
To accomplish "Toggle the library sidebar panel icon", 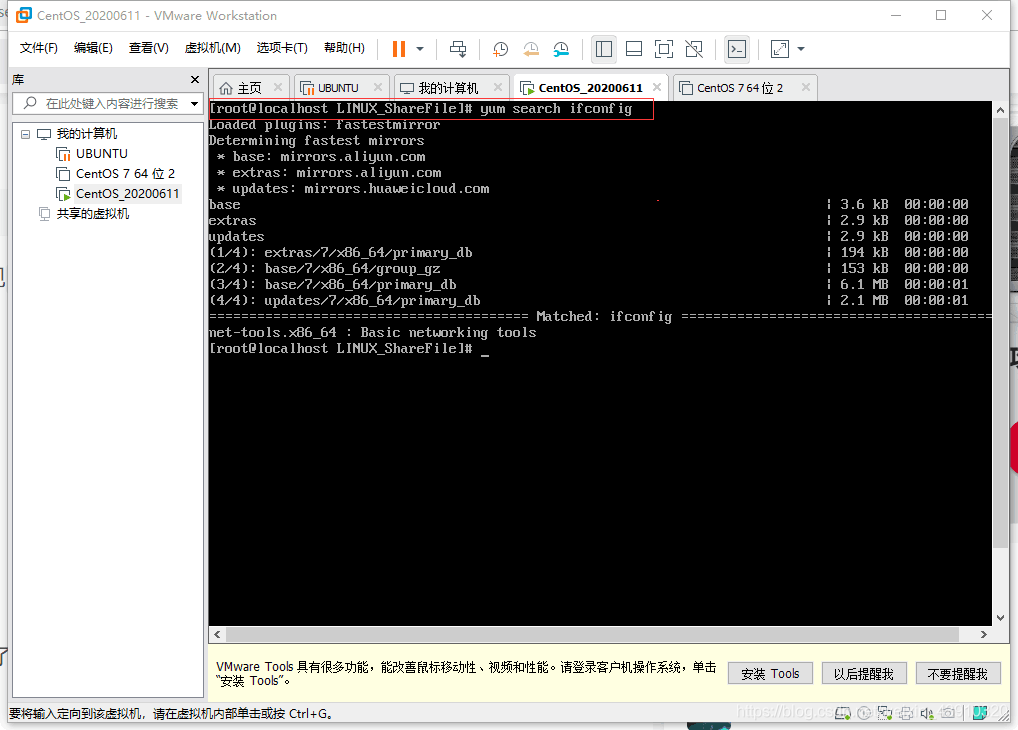I will [604, 49].
